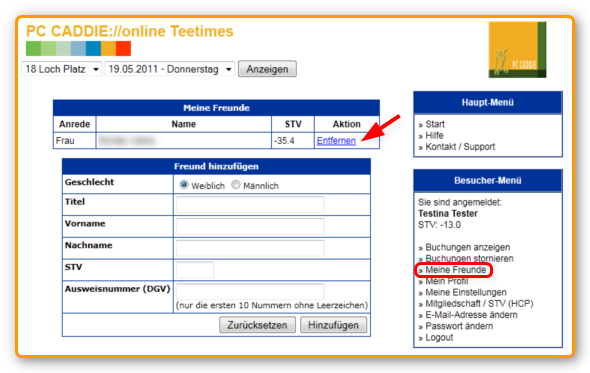Select Logout in Besucher-Menü
Screen dimensions: 590x373
439,338
